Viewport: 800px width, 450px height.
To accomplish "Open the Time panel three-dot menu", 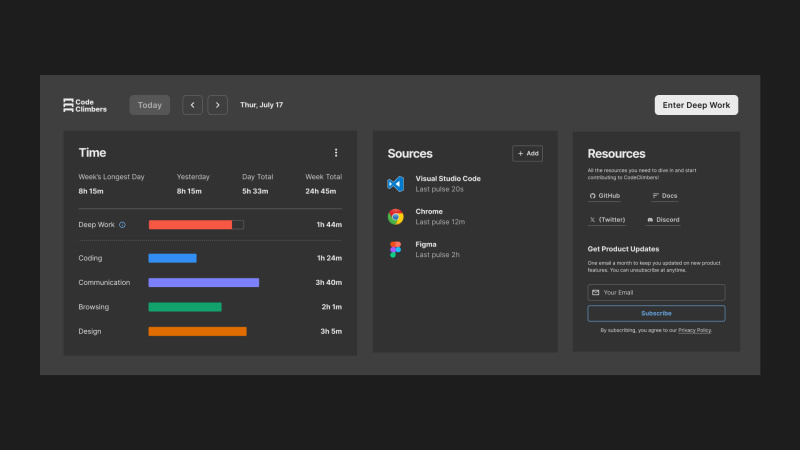I will tap(336, 153).
